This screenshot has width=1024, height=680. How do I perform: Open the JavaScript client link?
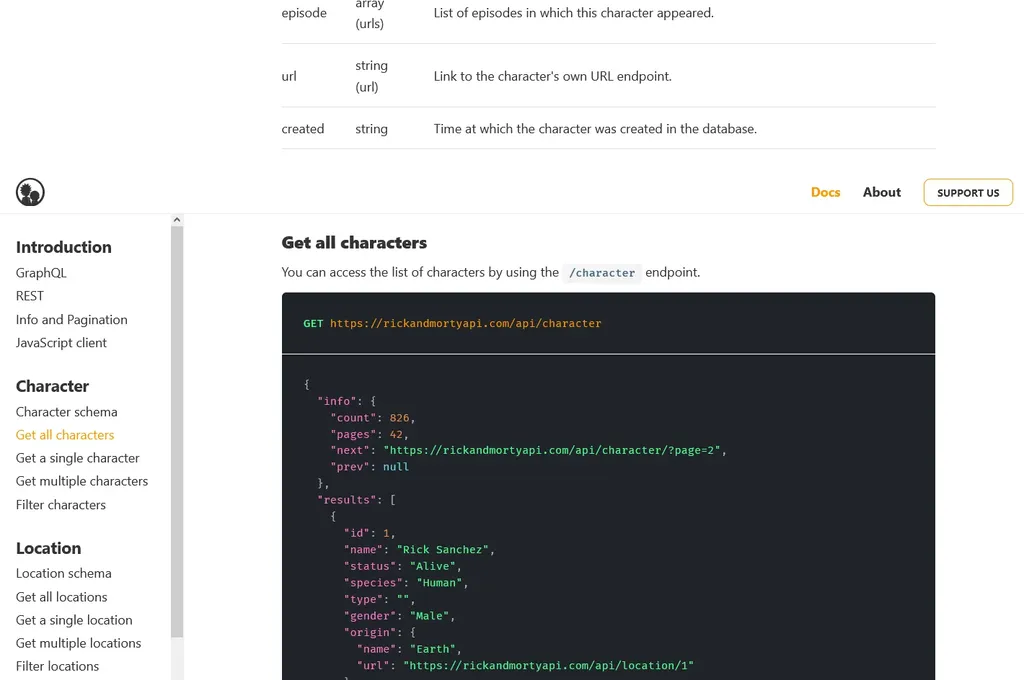[x=61, y=342]
